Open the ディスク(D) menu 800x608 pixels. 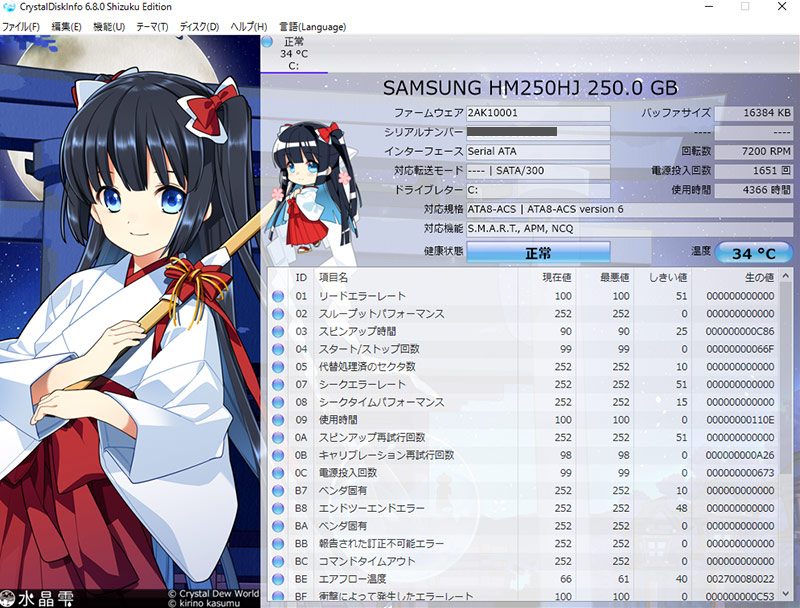199,27
